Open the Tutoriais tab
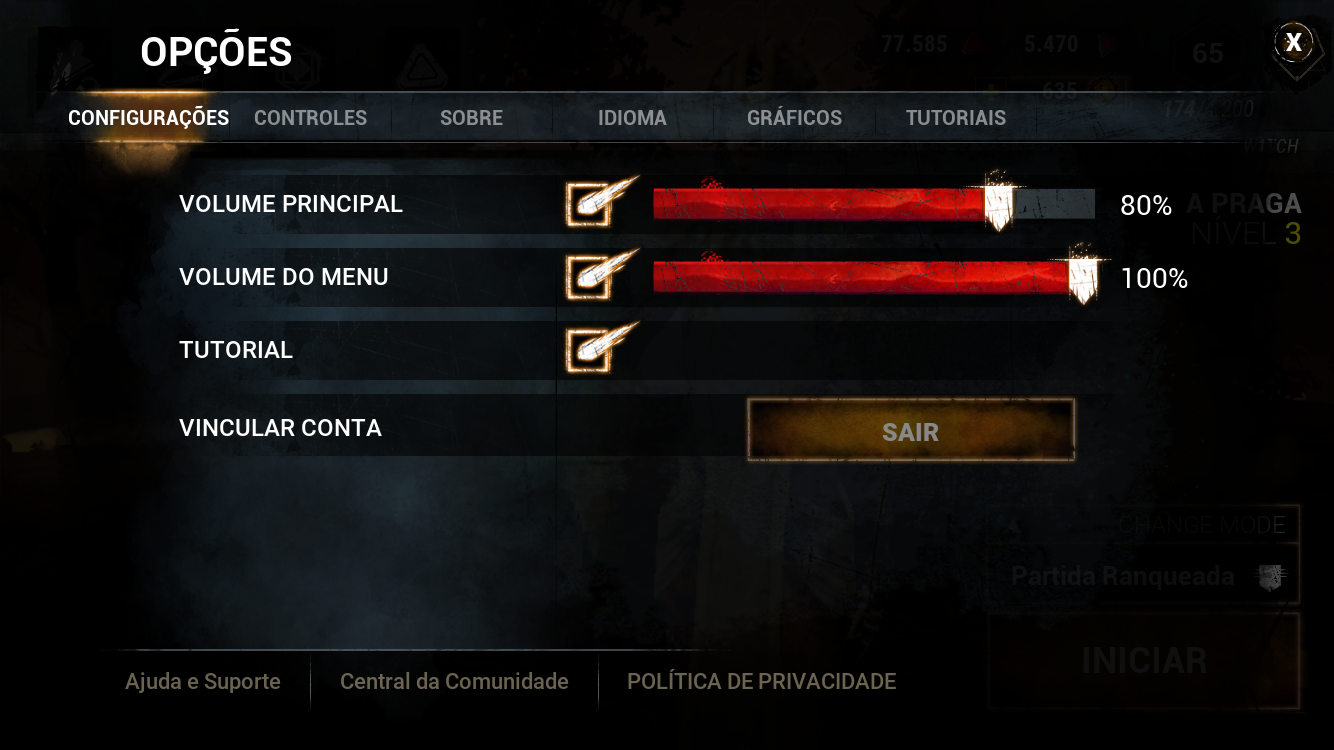 (x=955, y=118)
